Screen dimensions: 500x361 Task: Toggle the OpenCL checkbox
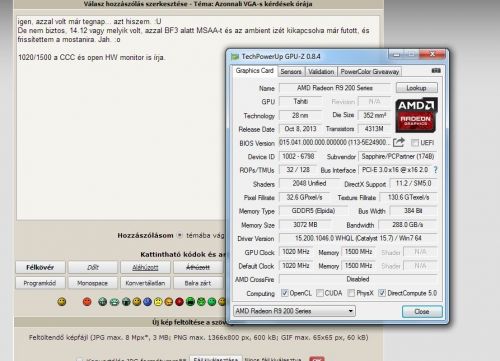[x=284, y=293]
